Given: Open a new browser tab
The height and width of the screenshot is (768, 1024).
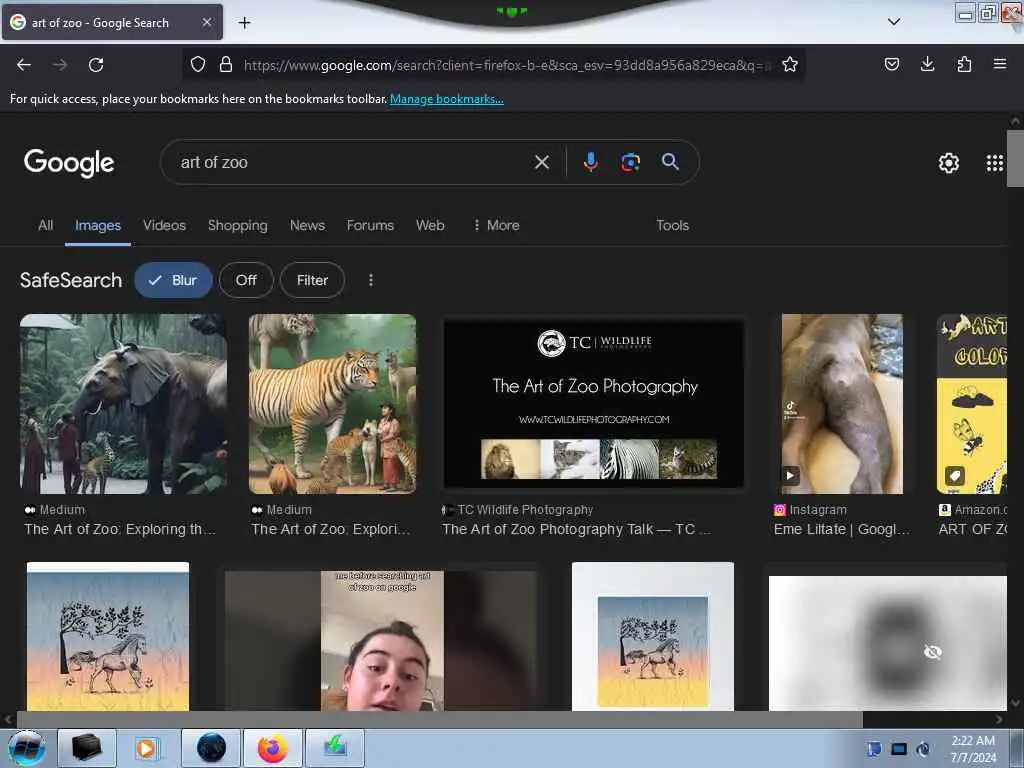Looking at the screenshot, I should [x=244, y=23].
